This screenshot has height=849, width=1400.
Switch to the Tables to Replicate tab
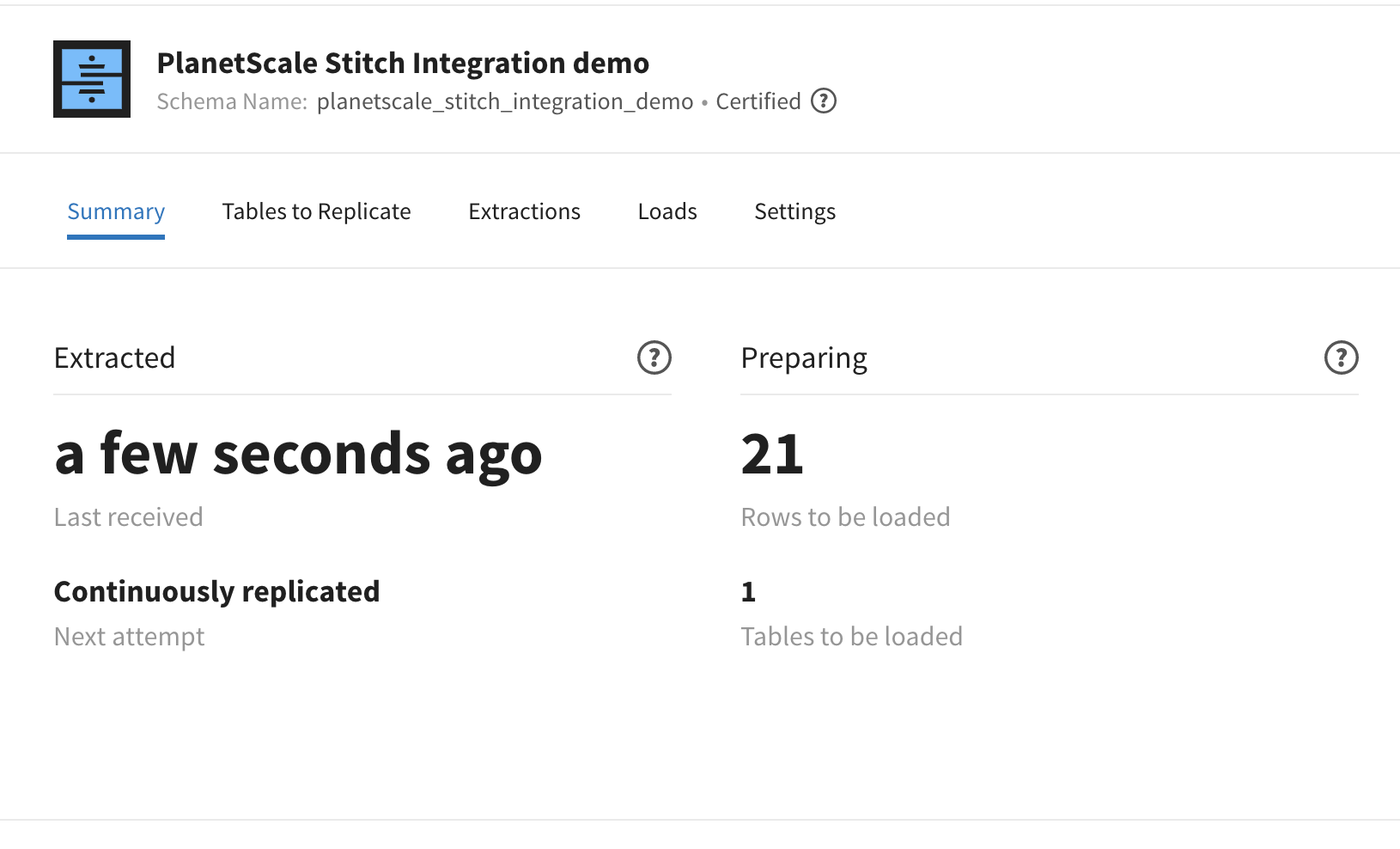click(x=316, y=211)
